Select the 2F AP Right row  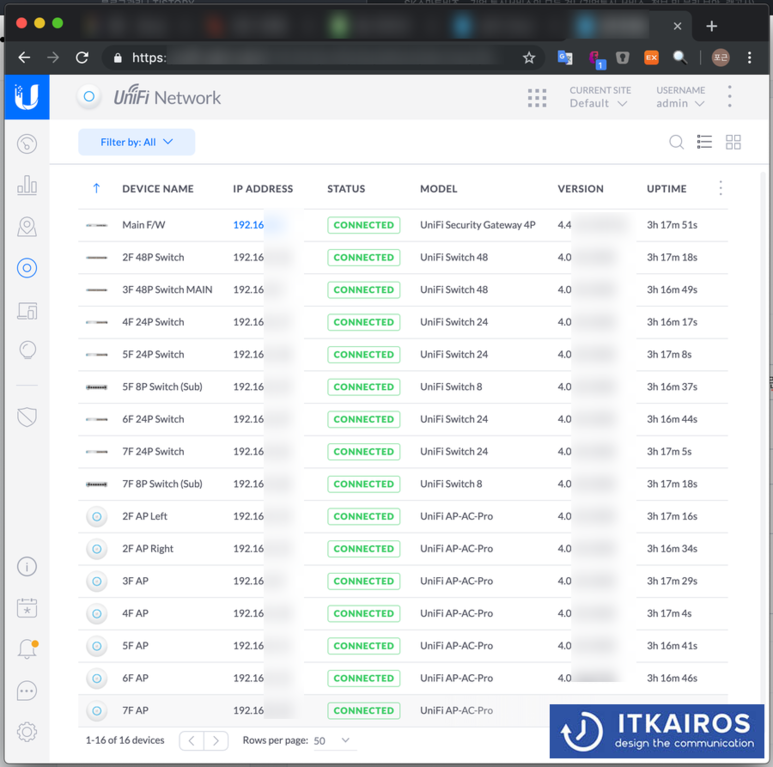[403, 549]
